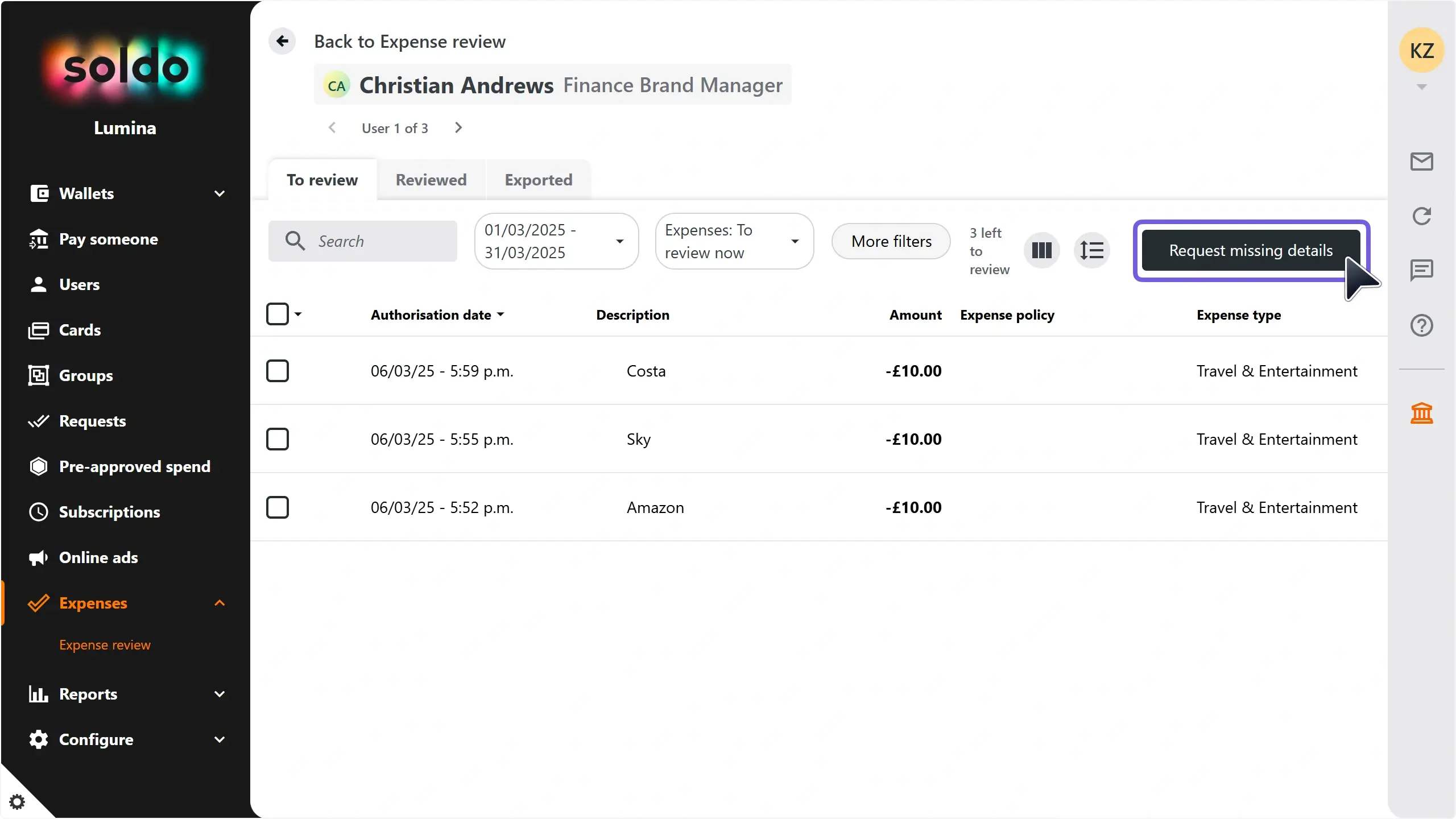Click the back arrow to Expense review
The height and width of the screenshot is (819, 1456).
coord(282,41)
